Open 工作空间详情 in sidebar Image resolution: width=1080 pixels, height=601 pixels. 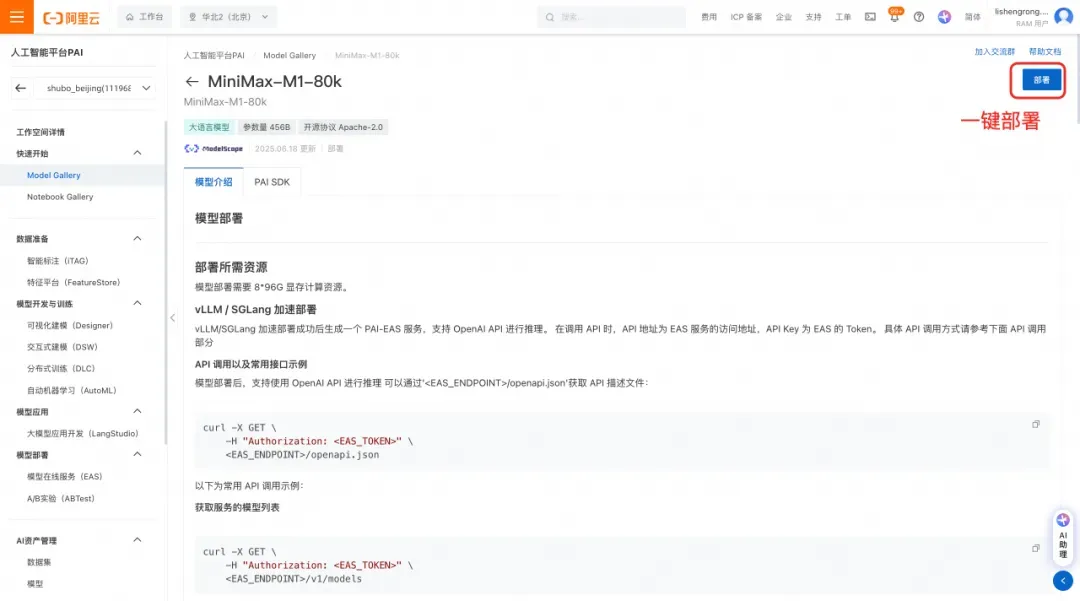click(x=41, y=132)
